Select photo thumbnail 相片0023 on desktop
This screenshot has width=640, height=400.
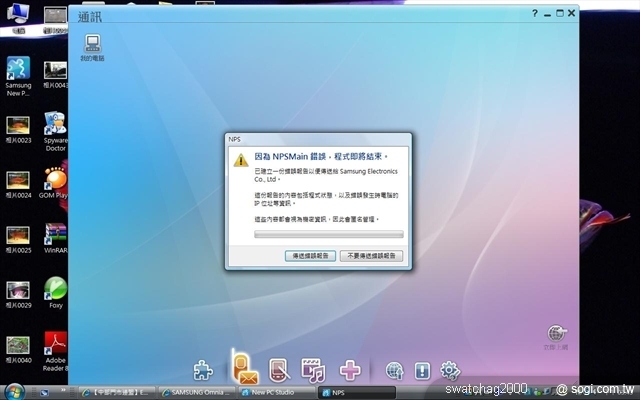18,130
